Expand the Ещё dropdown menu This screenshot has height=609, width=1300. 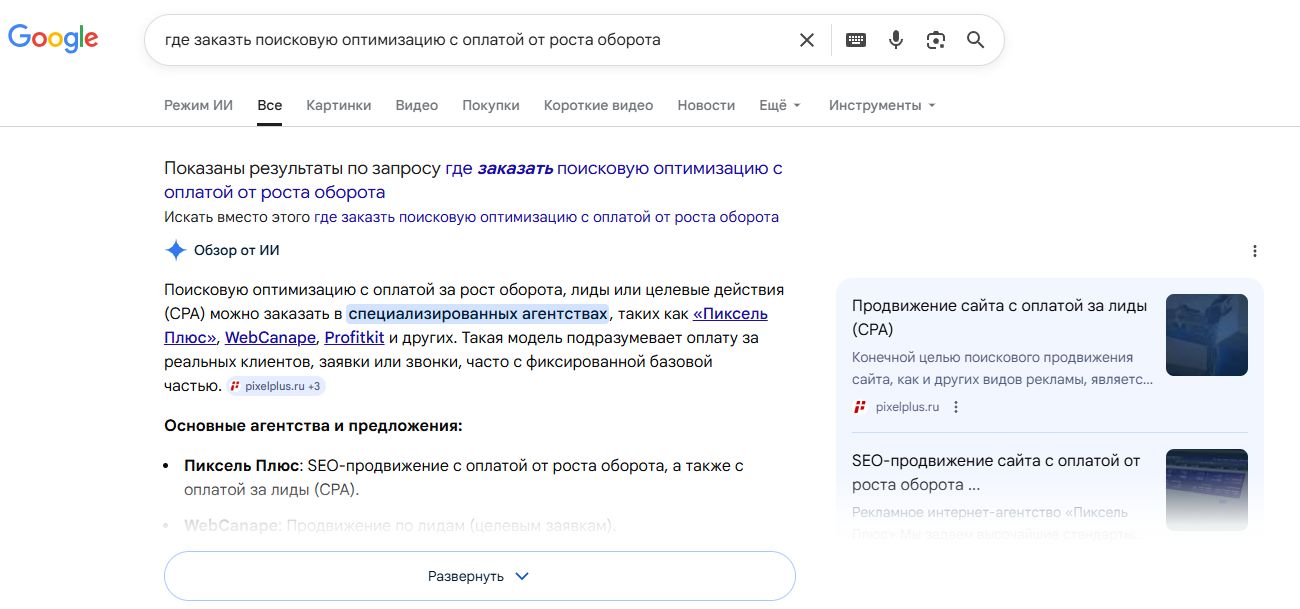click(780, 105)
